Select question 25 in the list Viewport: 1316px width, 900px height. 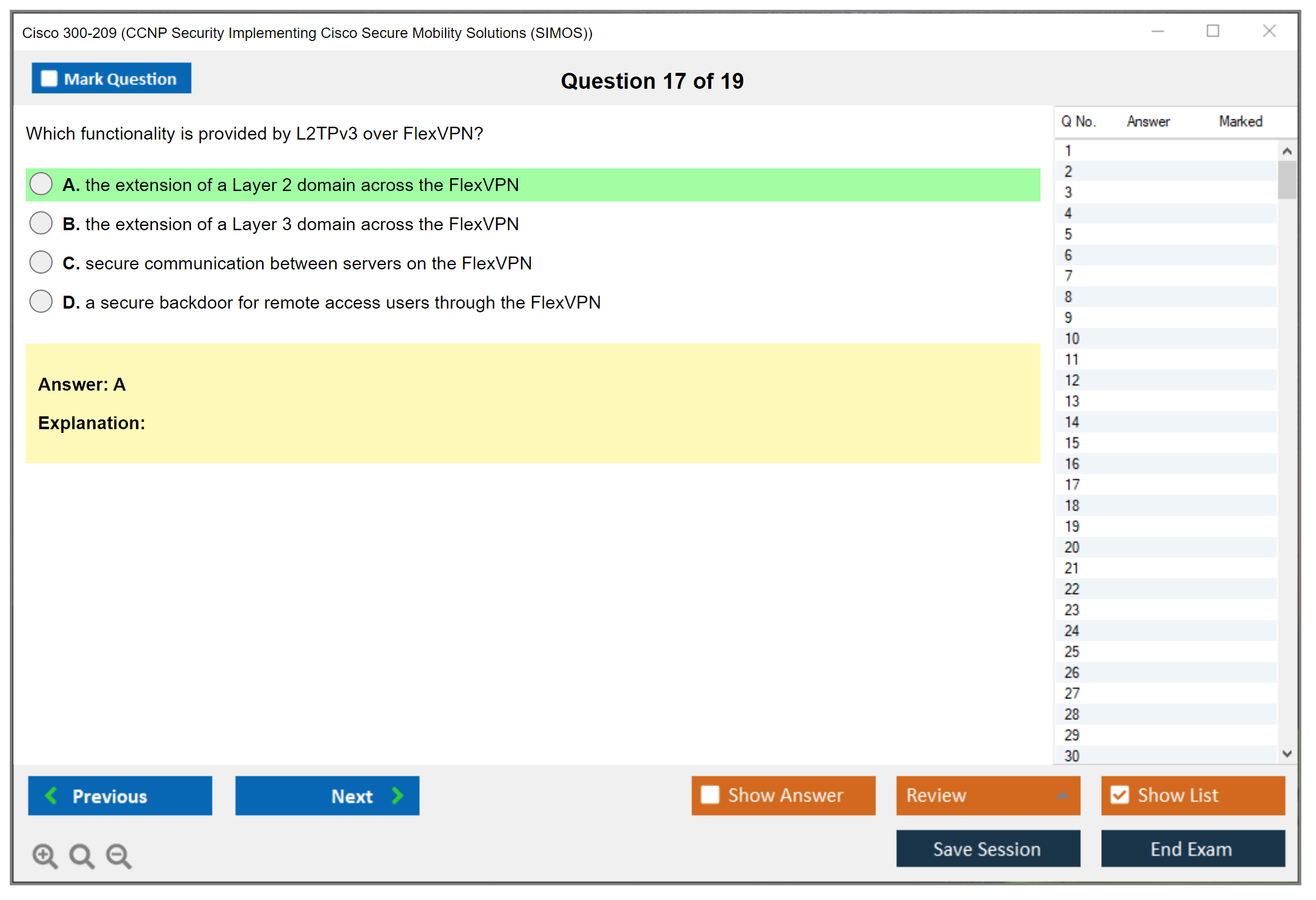point(1072,651)
